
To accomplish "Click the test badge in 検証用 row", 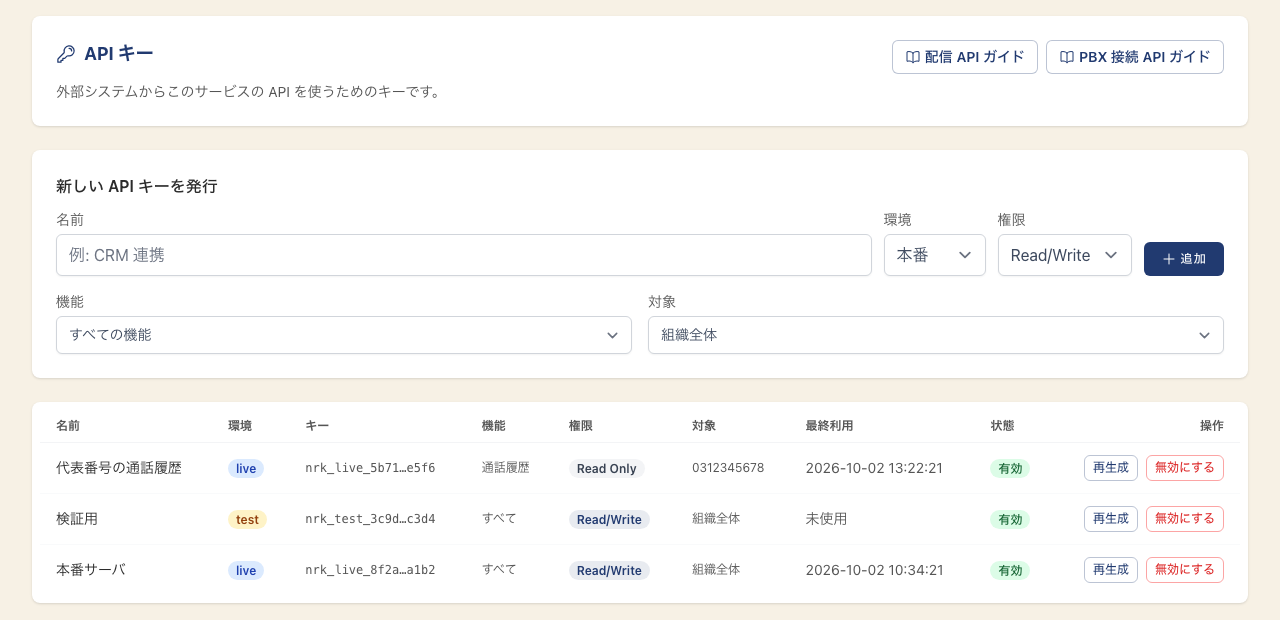I will click(247, 519).
